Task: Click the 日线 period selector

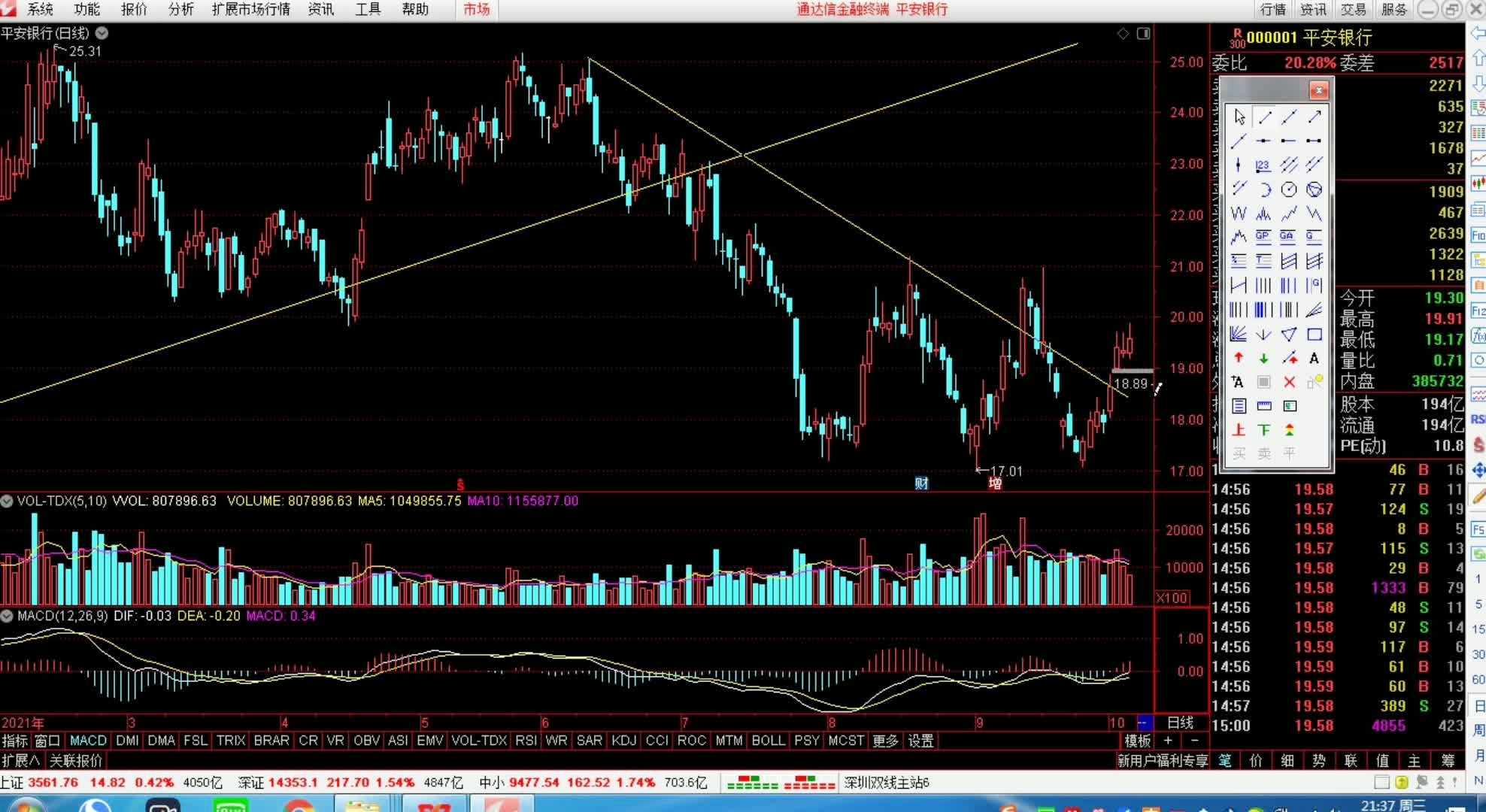Action: click(1180, 723)
